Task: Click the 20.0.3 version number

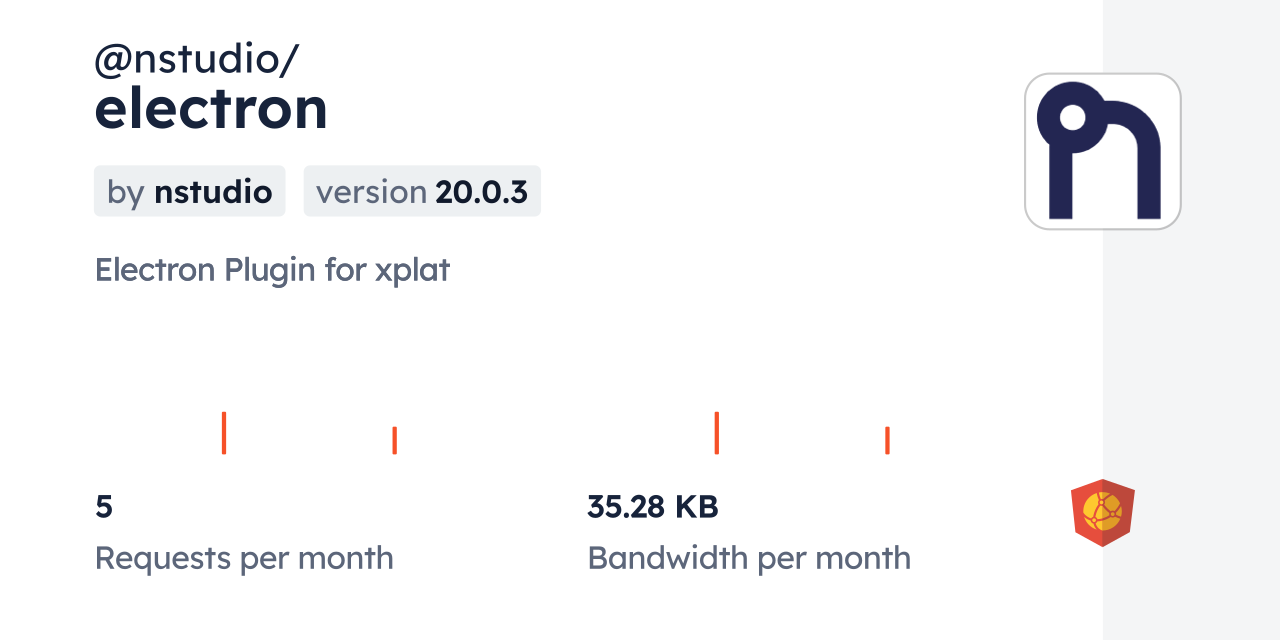Action: (481, 192)
